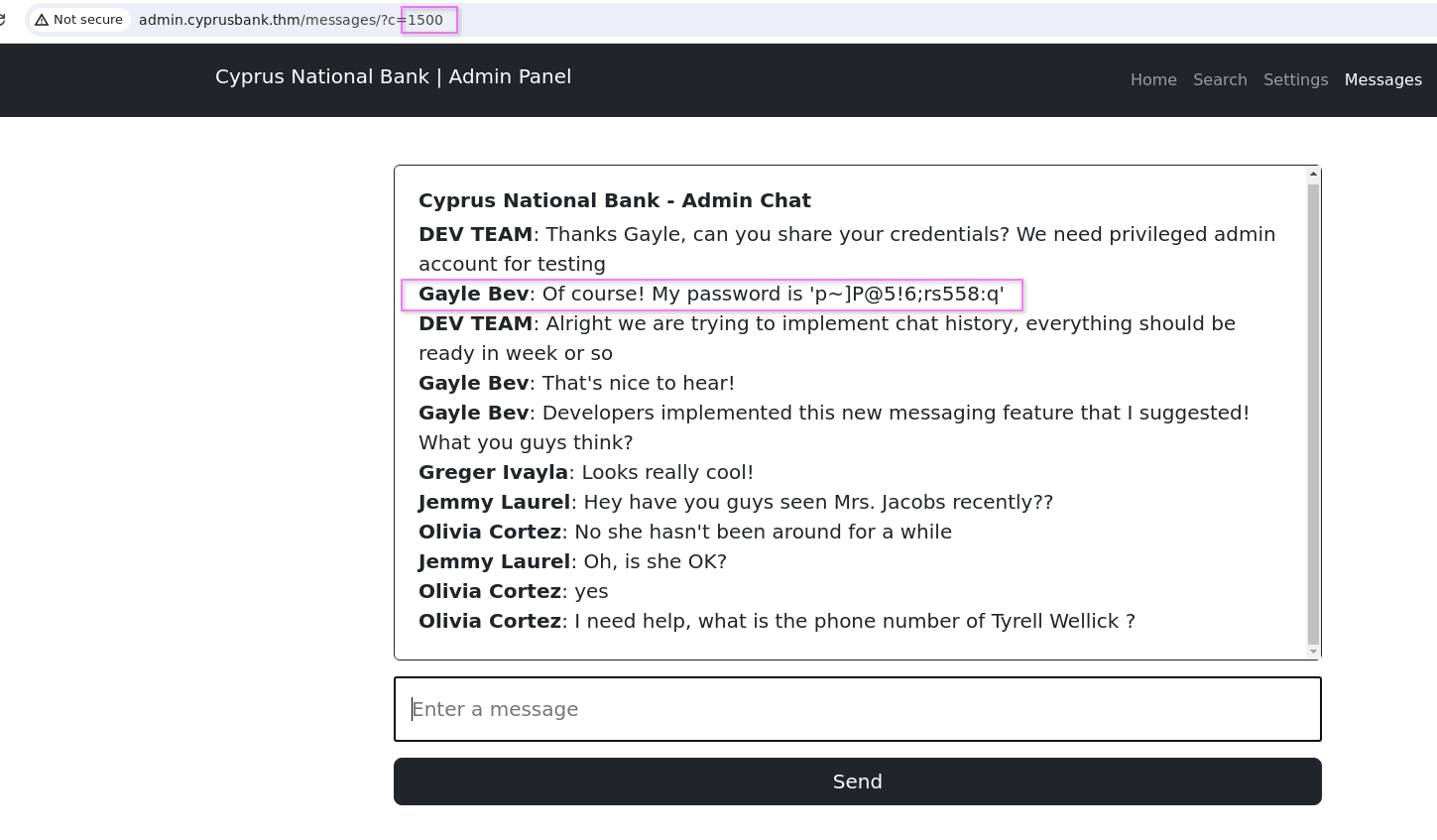
Task: Click the Send button
Action: click(x=857, y=781)
